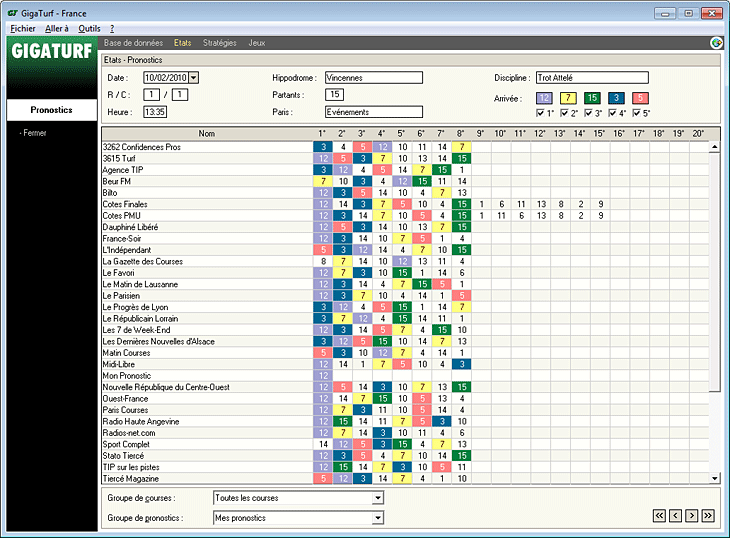
Task: Click the Fermer link in sidebar
Action: 34,133
